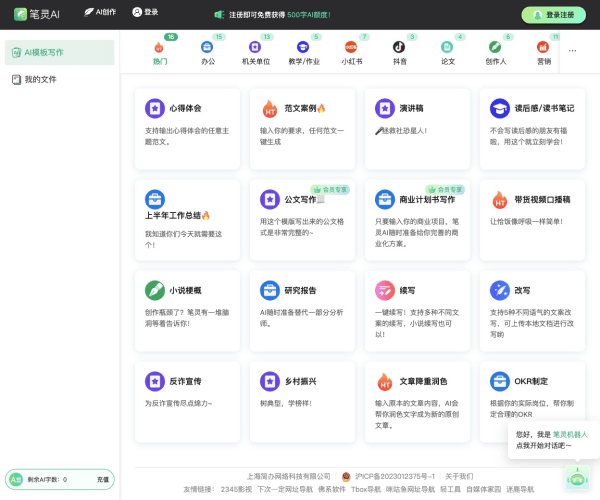Screen dimensions: 600x500
Task: Select the 办公 category icon
Action: point(207,46)
